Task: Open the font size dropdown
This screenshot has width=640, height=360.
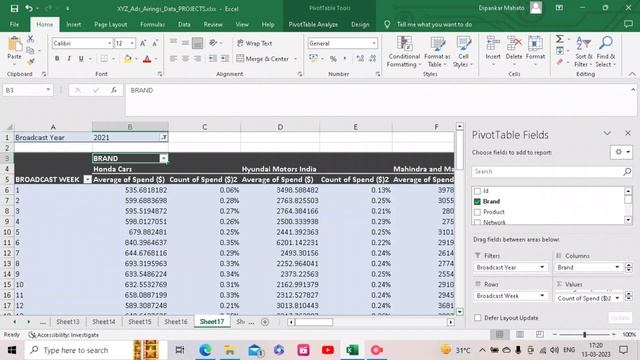Action: pyautogui.click(x=132, y=43)
